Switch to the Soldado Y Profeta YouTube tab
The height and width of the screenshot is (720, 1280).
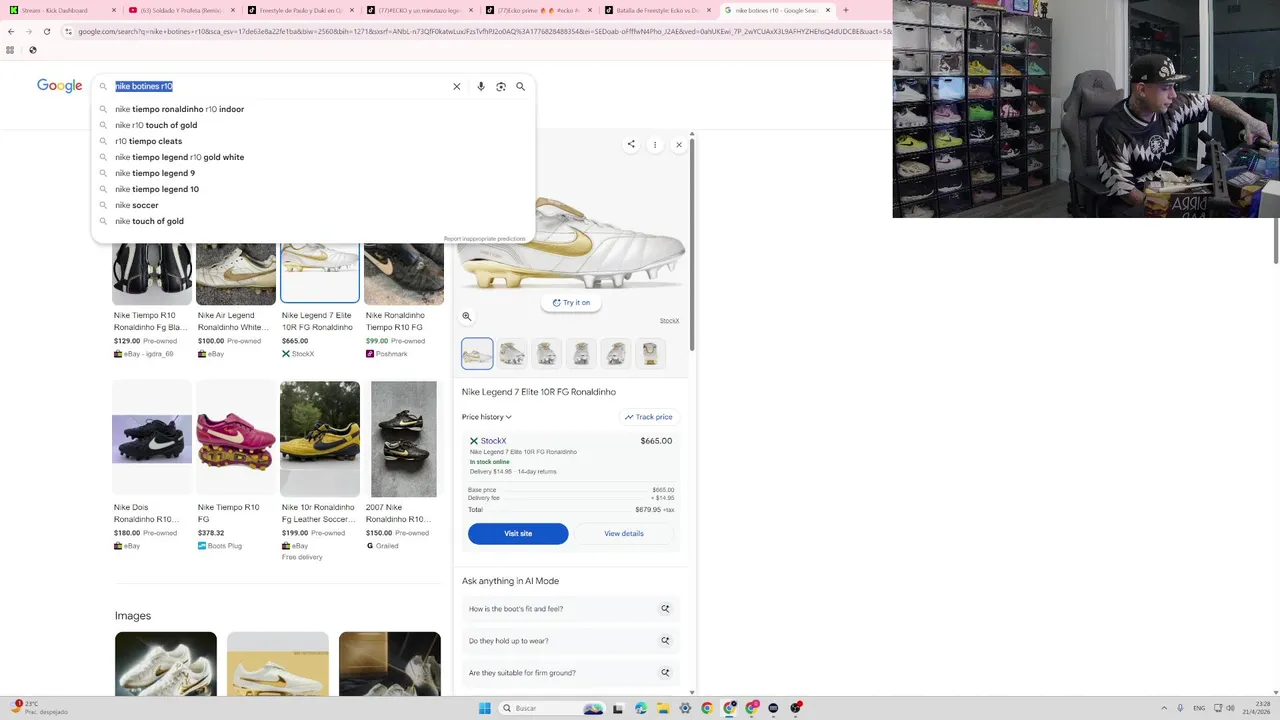pyautogui.click(x=180, y=10)
